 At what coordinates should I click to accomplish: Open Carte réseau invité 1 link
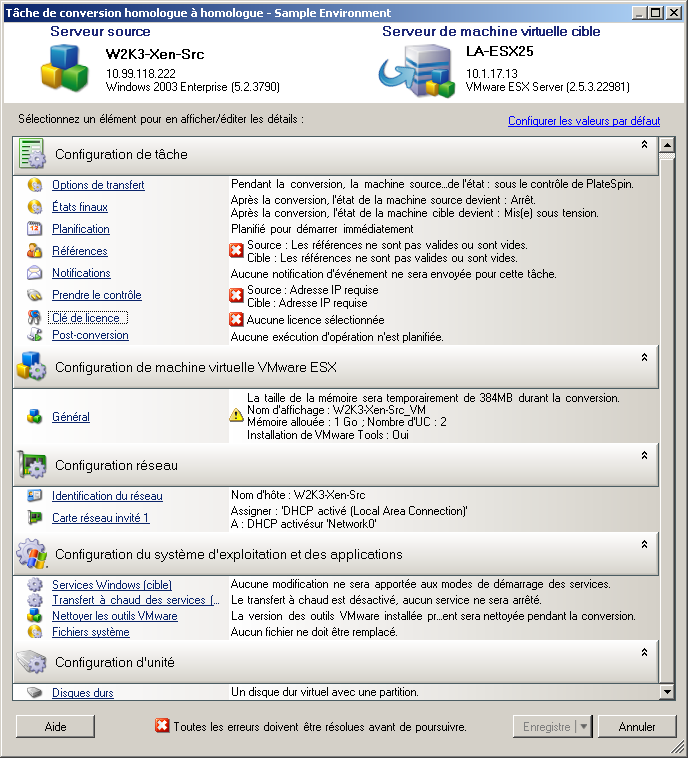pos(101,518)
